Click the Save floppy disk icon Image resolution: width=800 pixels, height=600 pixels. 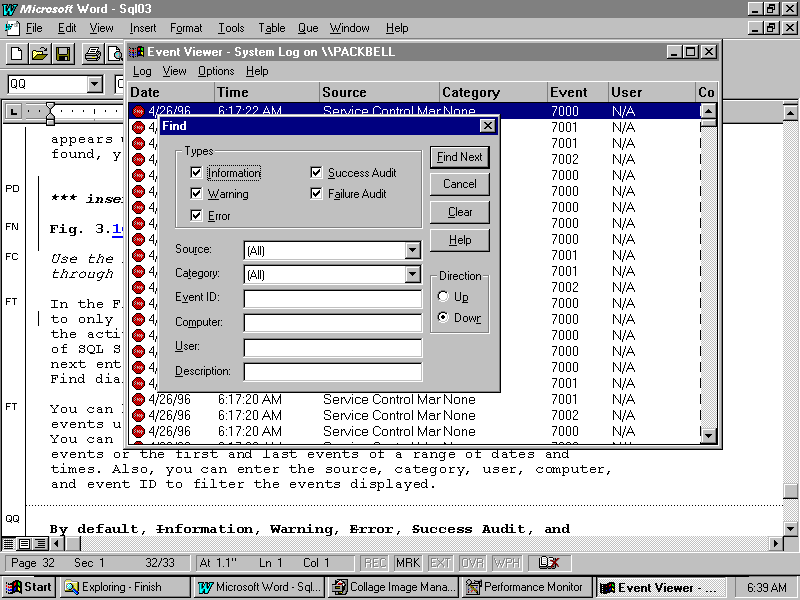tap(62, 54)
